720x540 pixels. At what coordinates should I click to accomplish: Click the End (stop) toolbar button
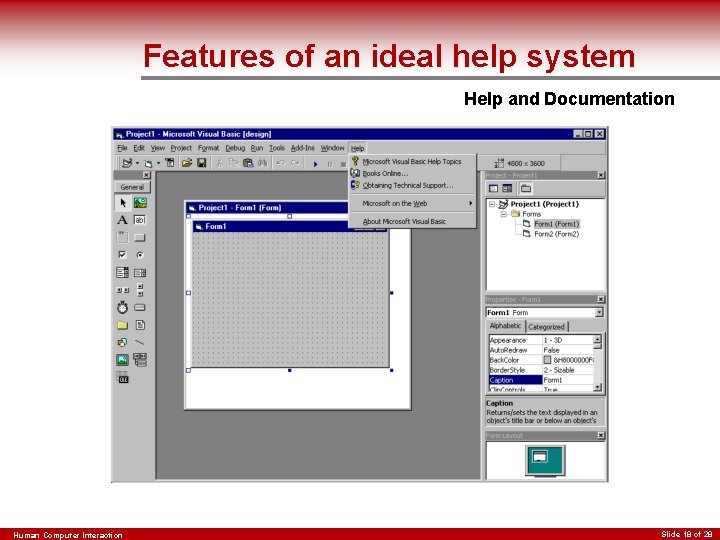click(343, 164)
